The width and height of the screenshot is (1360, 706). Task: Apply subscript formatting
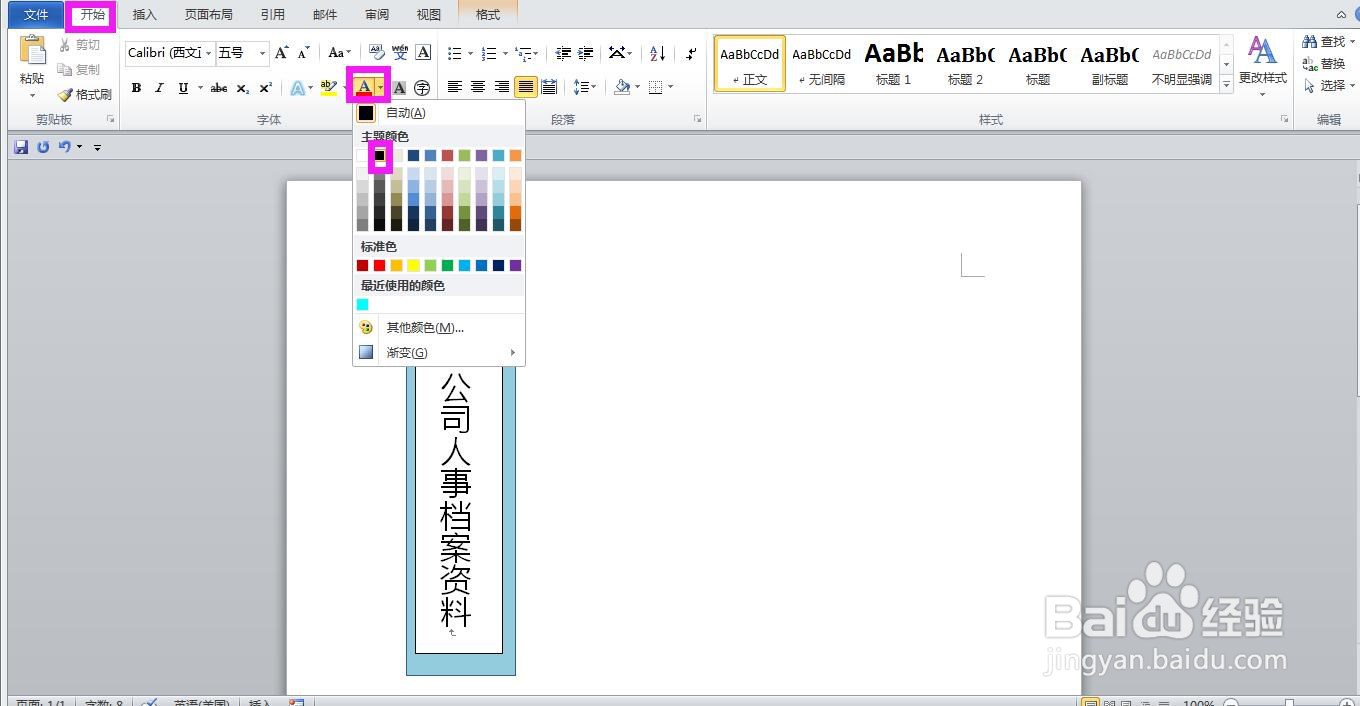tap(241, 88)
